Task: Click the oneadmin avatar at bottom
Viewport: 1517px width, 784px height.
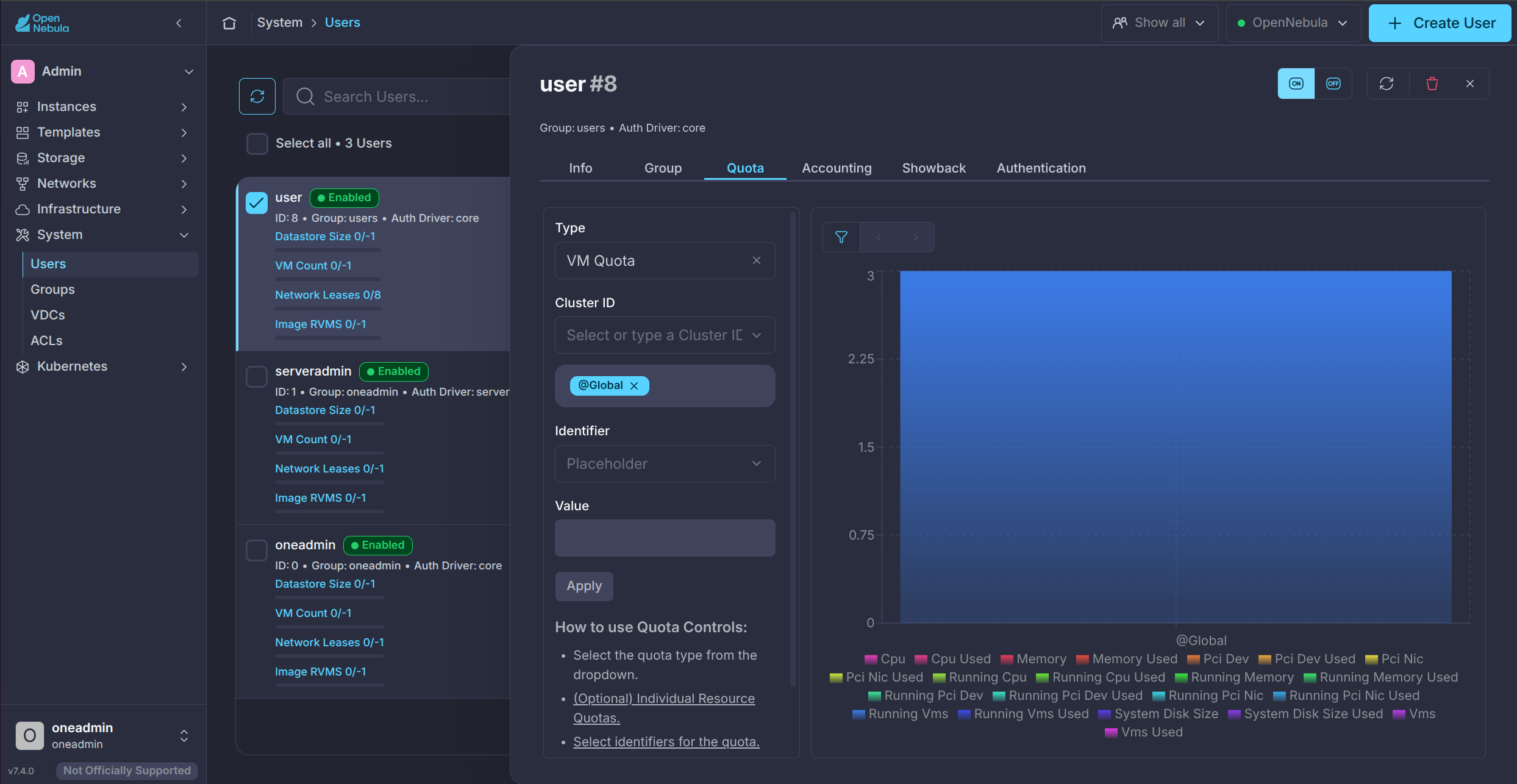Action: pyautogui.click(x=30, y=736)
